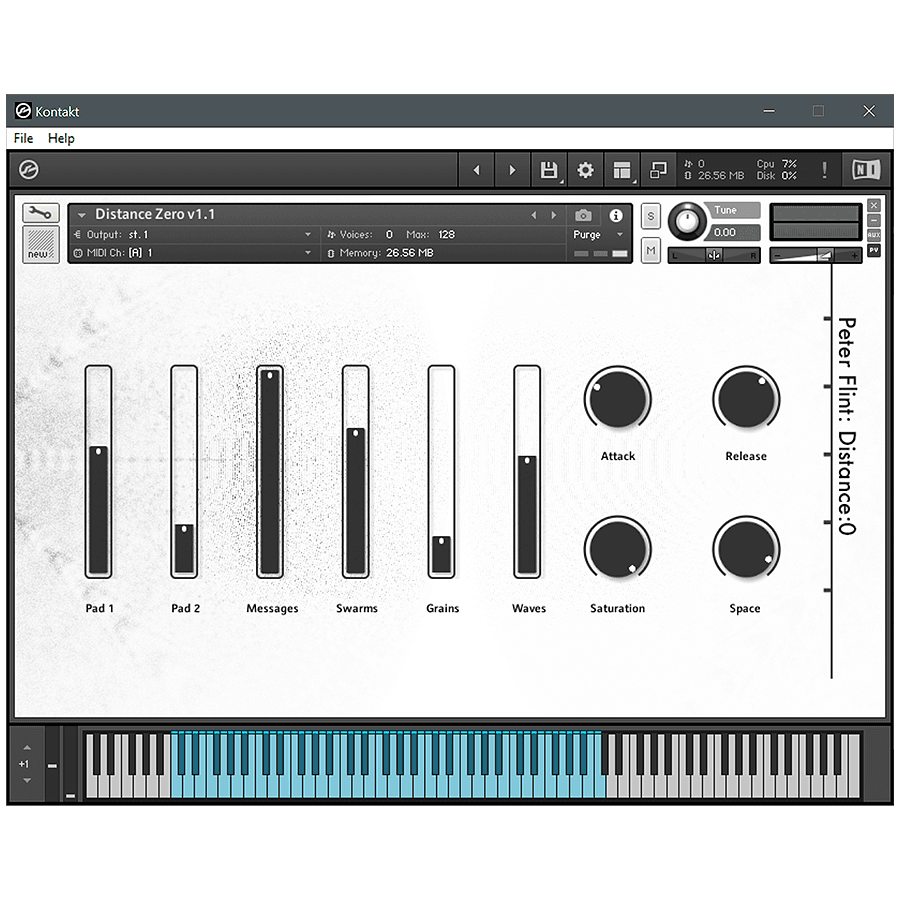Solo the instrument with S button

(x=650, y=216)
